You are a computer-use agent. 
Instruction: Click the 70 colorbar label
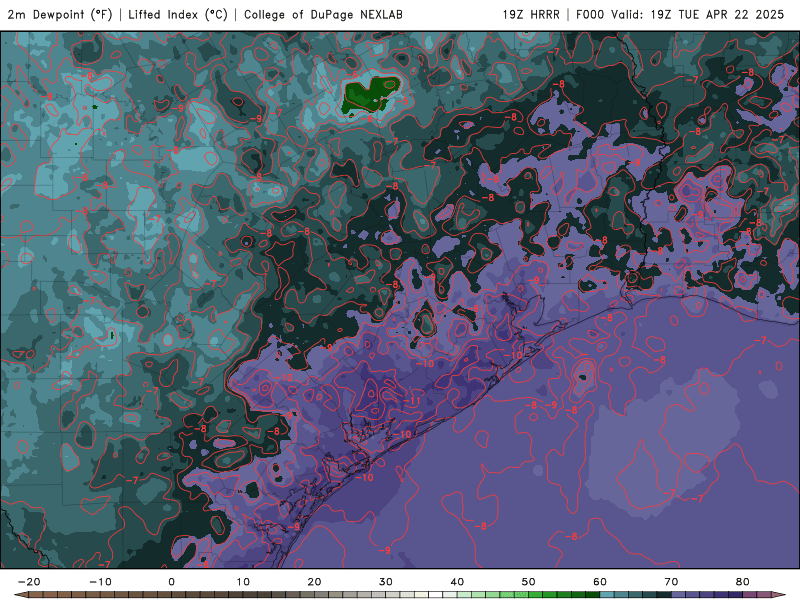[x=671, y=582]
